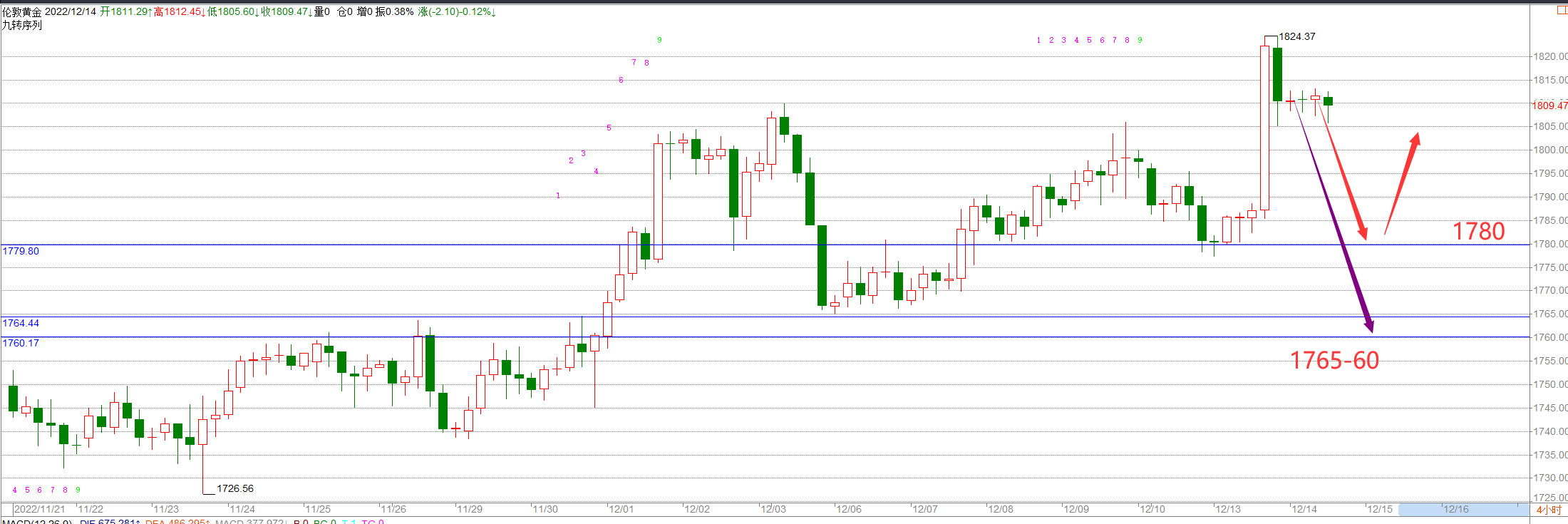This screenshot has width=1568, height=524.
Task: Click the 12/15 date axis label
Action: (x=1379, y=509)
